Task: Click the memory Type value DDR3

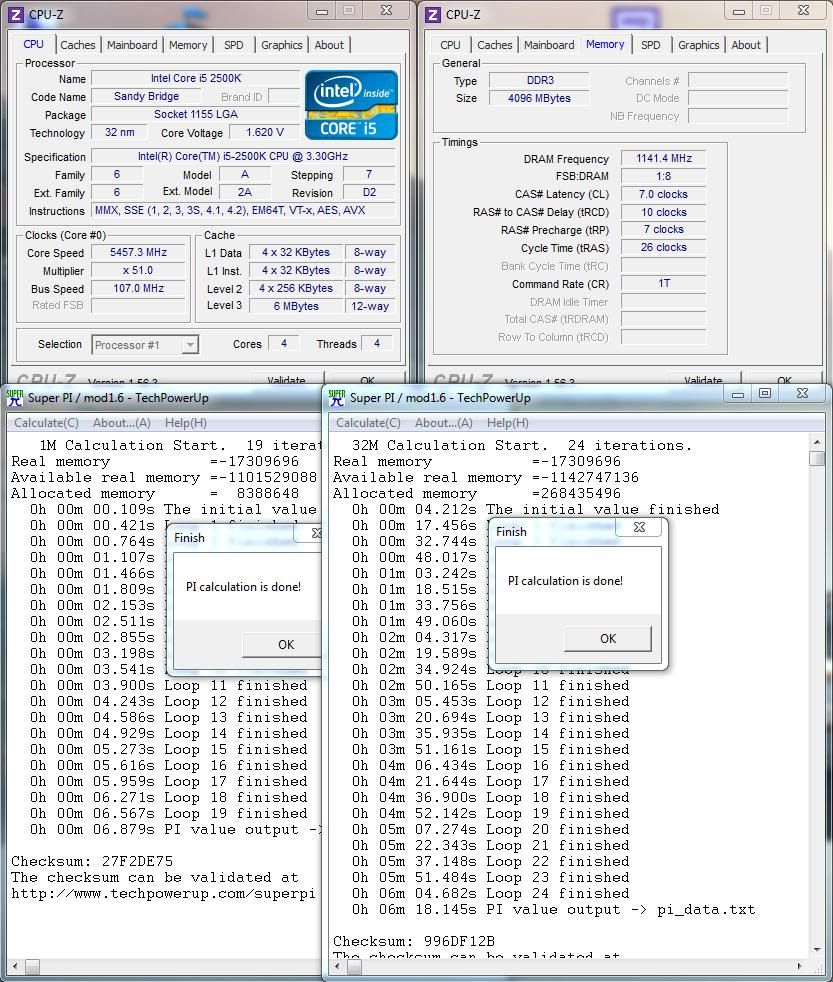Action: (539, 80)
